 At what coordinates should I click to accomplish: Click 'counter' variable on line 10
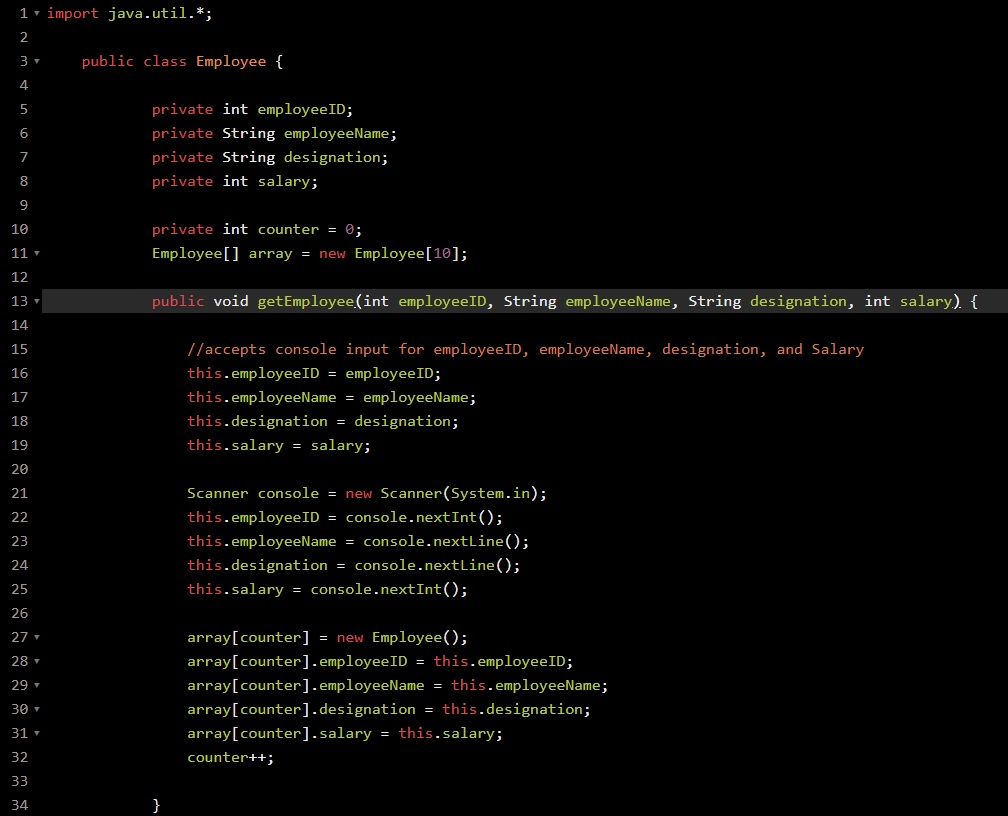tap(288, 229)
